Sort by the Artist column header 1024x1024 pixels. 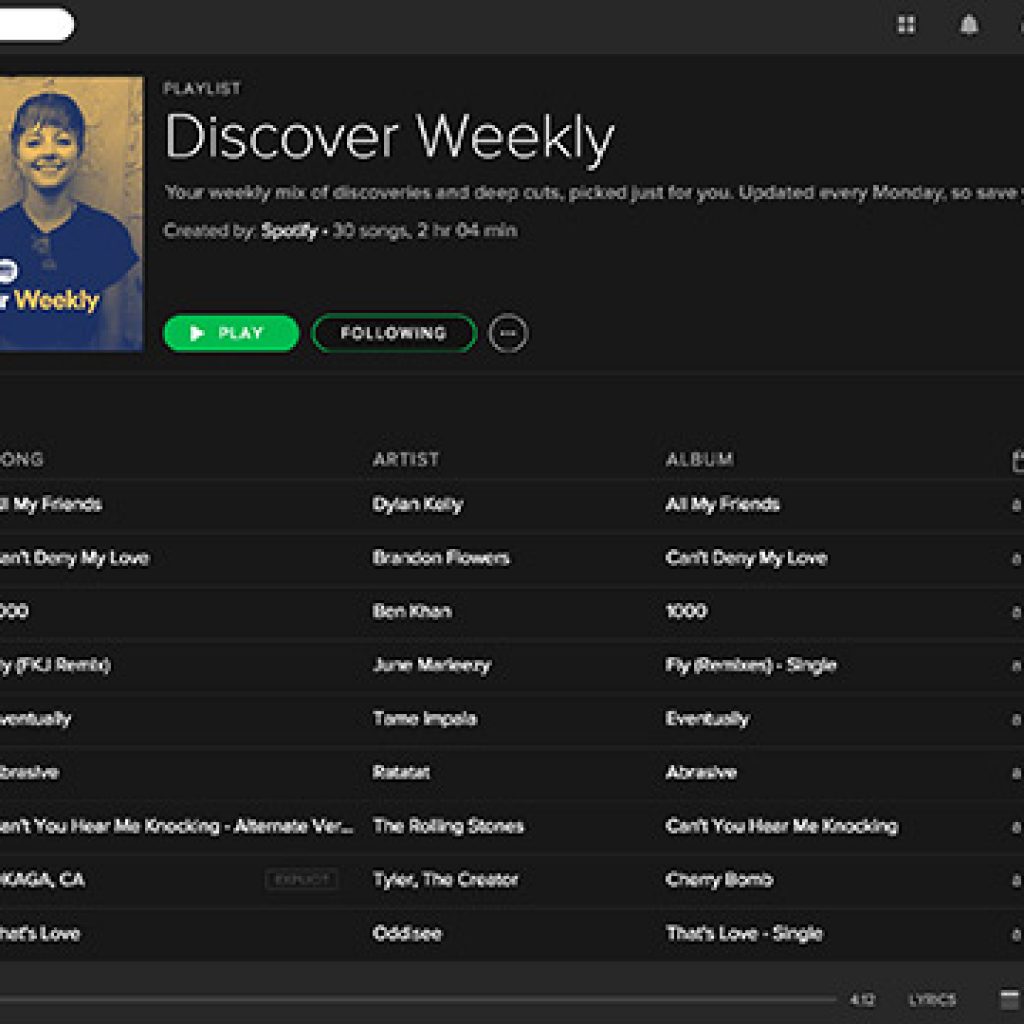pos(406,460)
